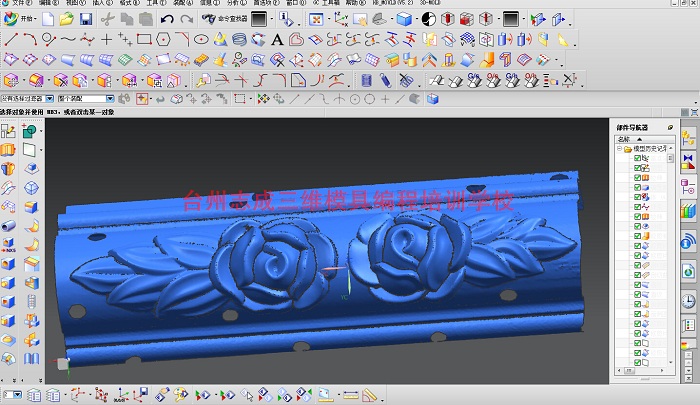Screen dimensions: 700x405
Task: Open the HD3D info broadcast tab
Action: coord(688,242)
